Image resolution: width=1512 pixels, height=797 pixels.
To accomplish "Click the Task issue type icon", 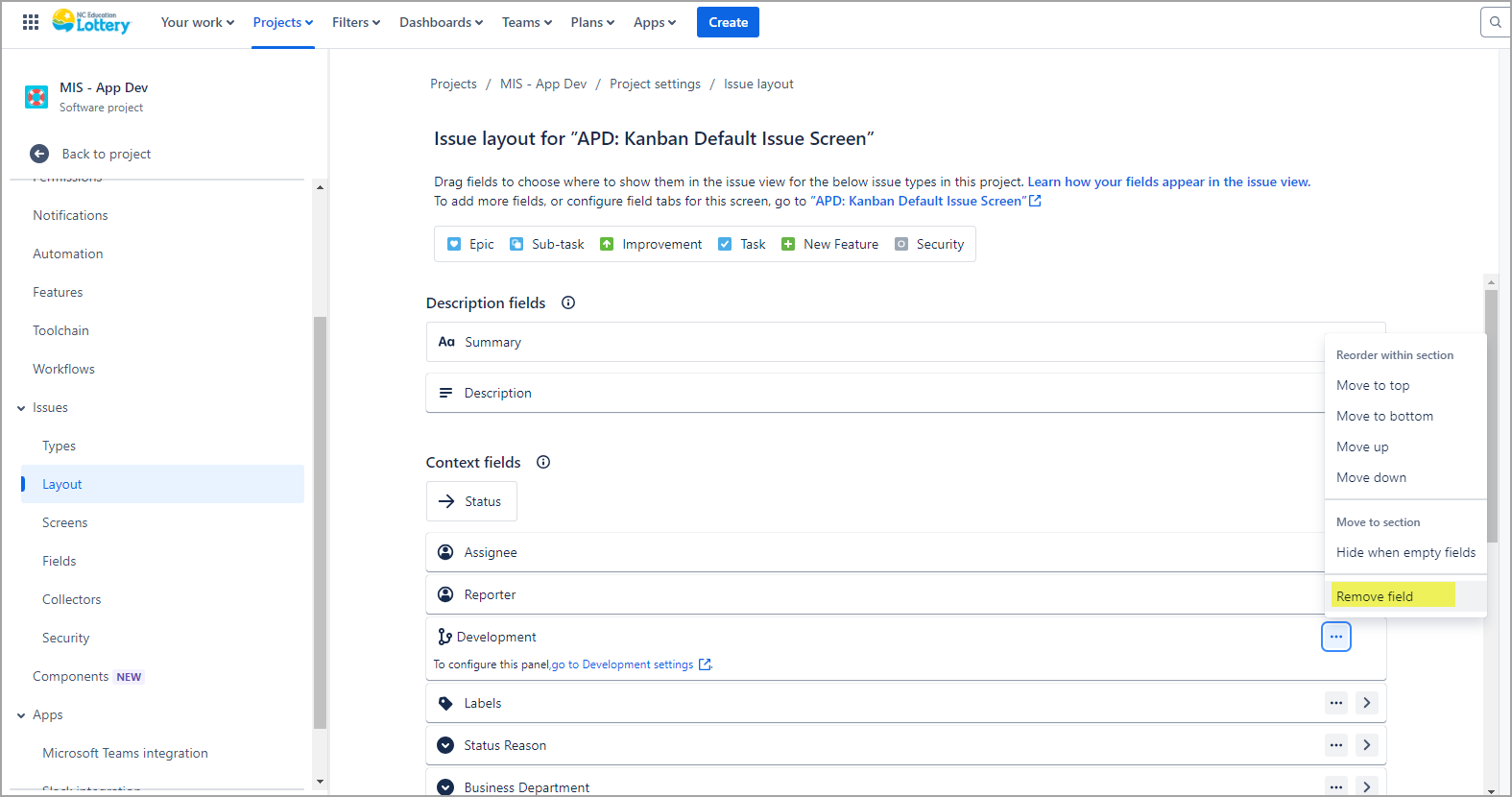I will pyautogui.click(x=725, y=244).
